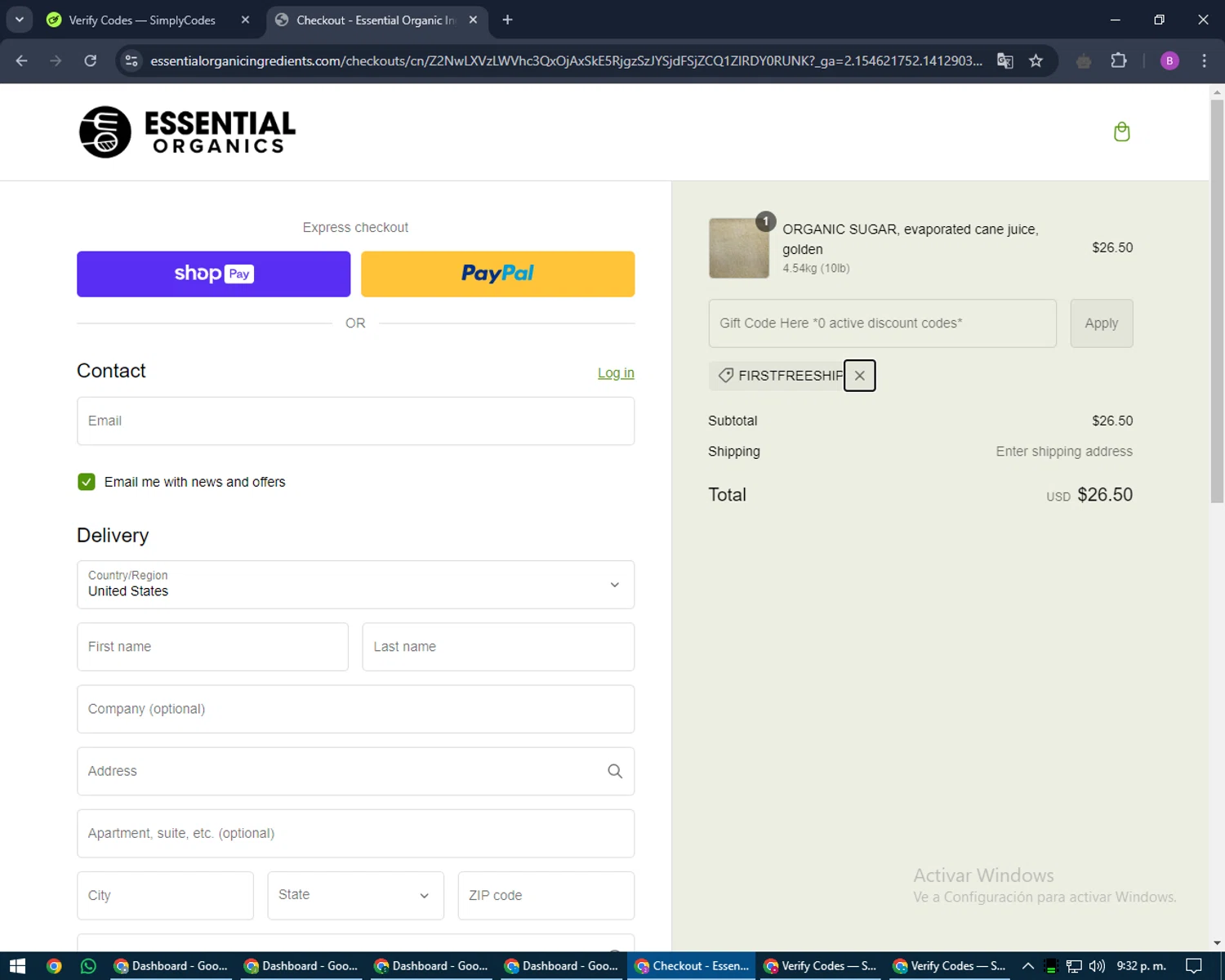Open a new browser tab
Screen dimensions: 1225x980
click(507, 20)
